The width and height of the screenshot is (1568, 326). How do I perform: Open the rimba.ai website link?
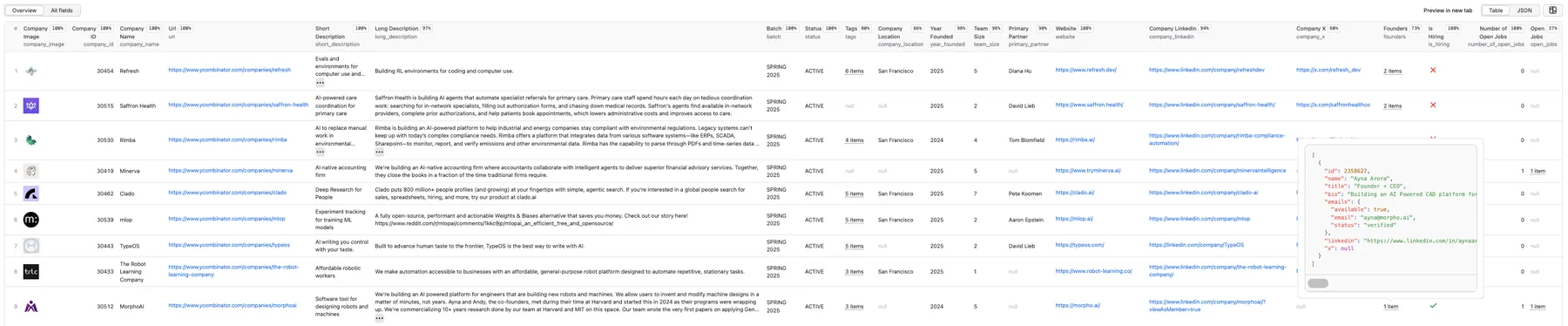click(1075, 139)
